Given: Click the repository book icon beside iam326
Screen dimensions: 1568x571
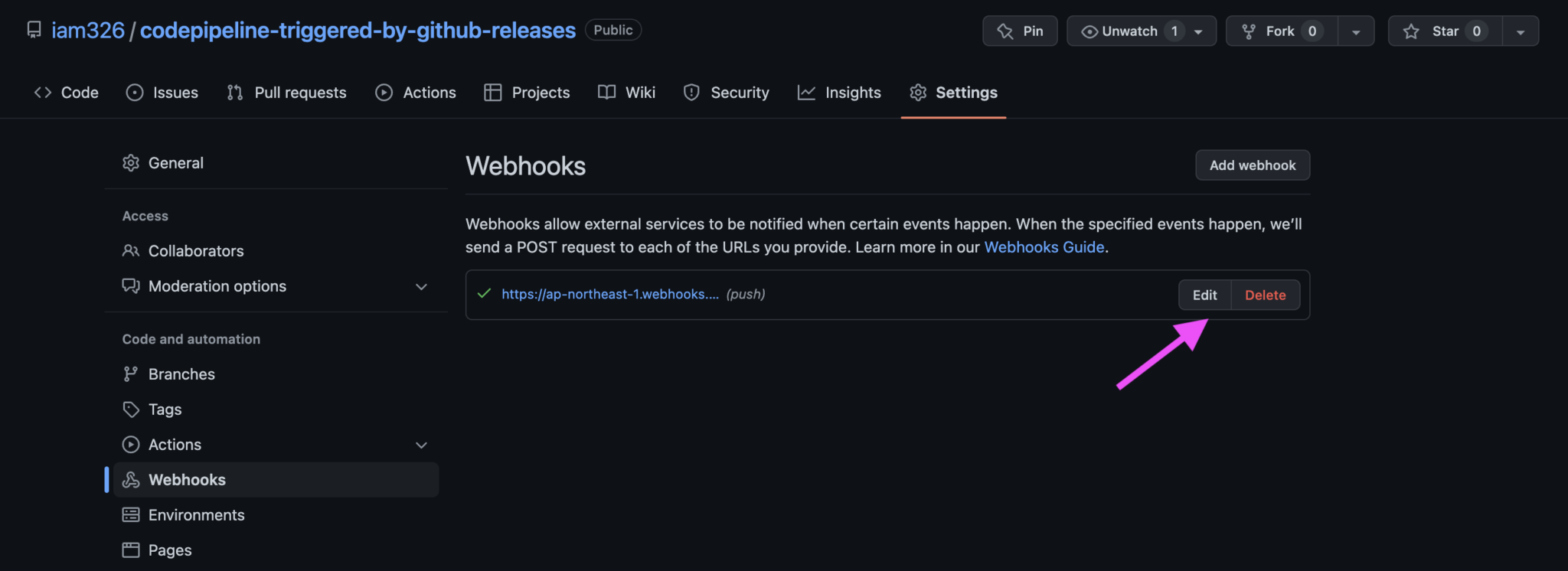Looking at the screenshot, I should point(34,30).
